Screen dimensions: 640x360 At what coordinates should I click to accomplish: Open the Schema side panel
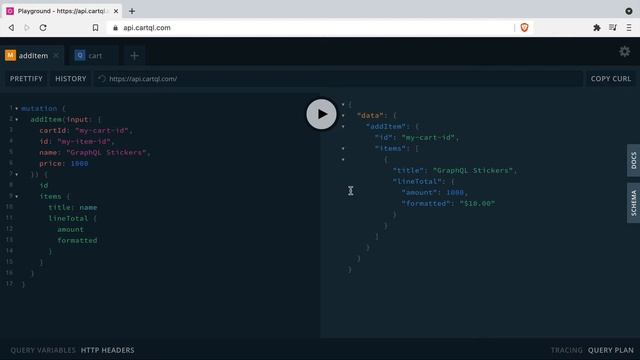coord(633,203)
